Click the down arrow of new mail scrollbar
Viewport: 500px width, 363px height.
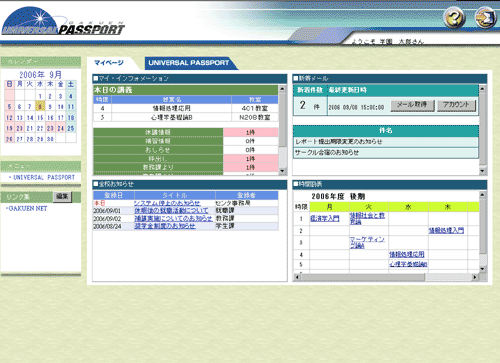(482, 171)
